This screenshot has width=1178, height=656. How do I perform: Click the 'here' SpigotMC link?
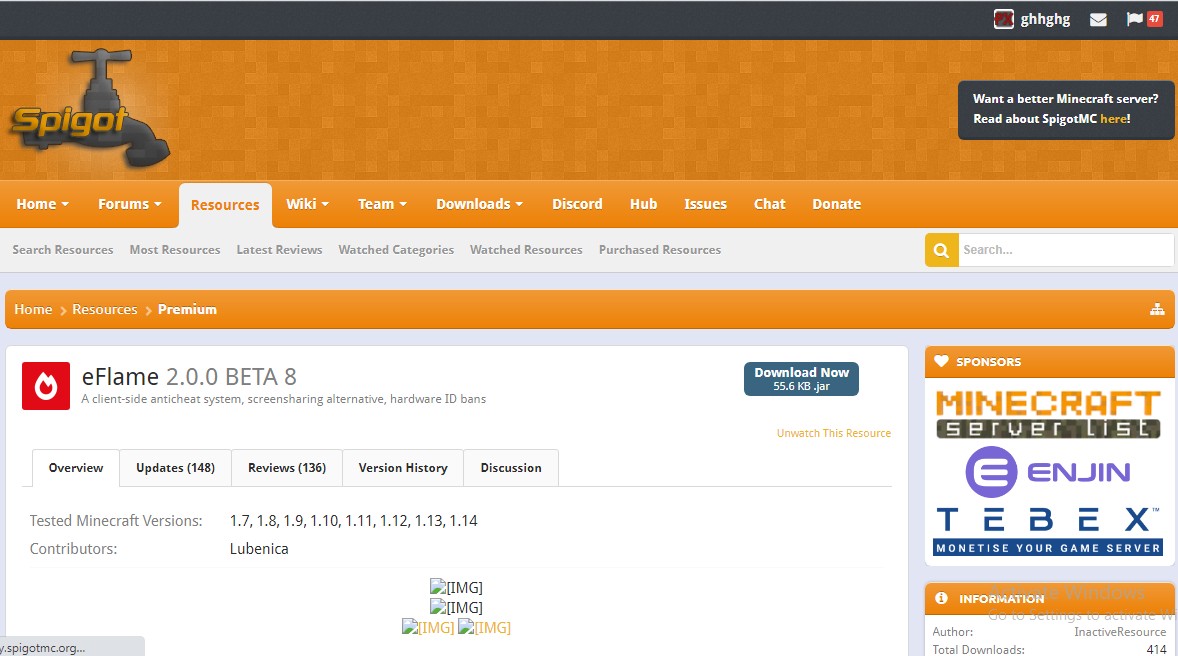1113,119
